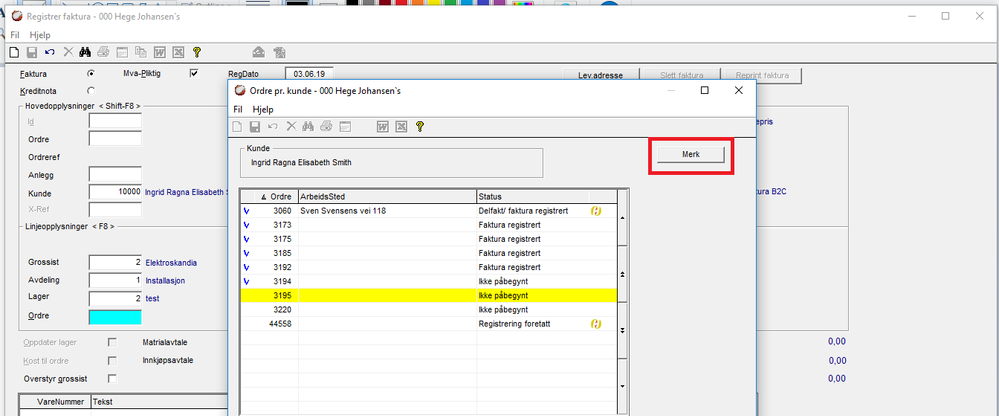This screenshot has height=416, width=999.
Task: Click the yellow help icon in Ordre pr. kunde toolbar
Action: click(x=419, y=126)
